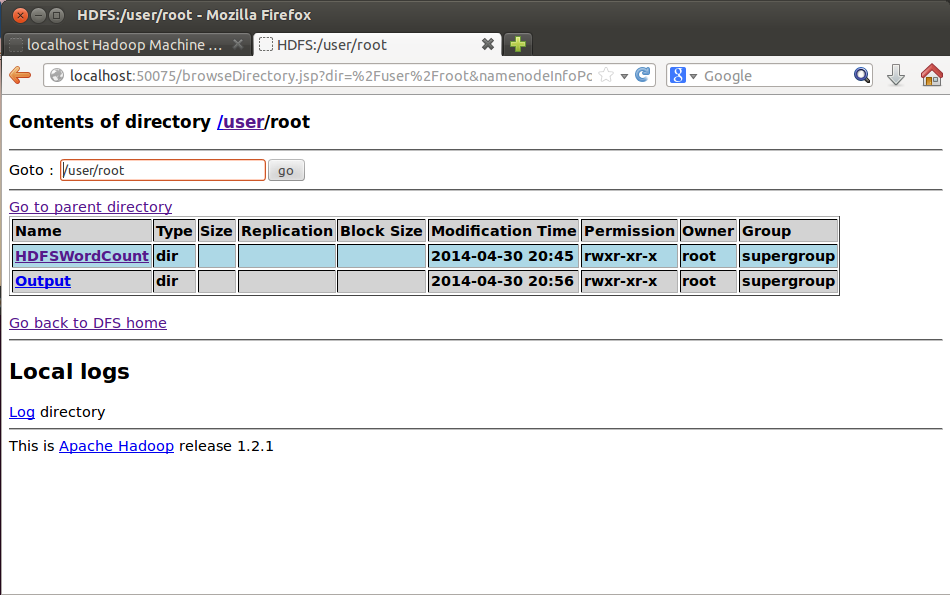
Task: Open the downloads arrow icon
Action: (x=895, y=75)
